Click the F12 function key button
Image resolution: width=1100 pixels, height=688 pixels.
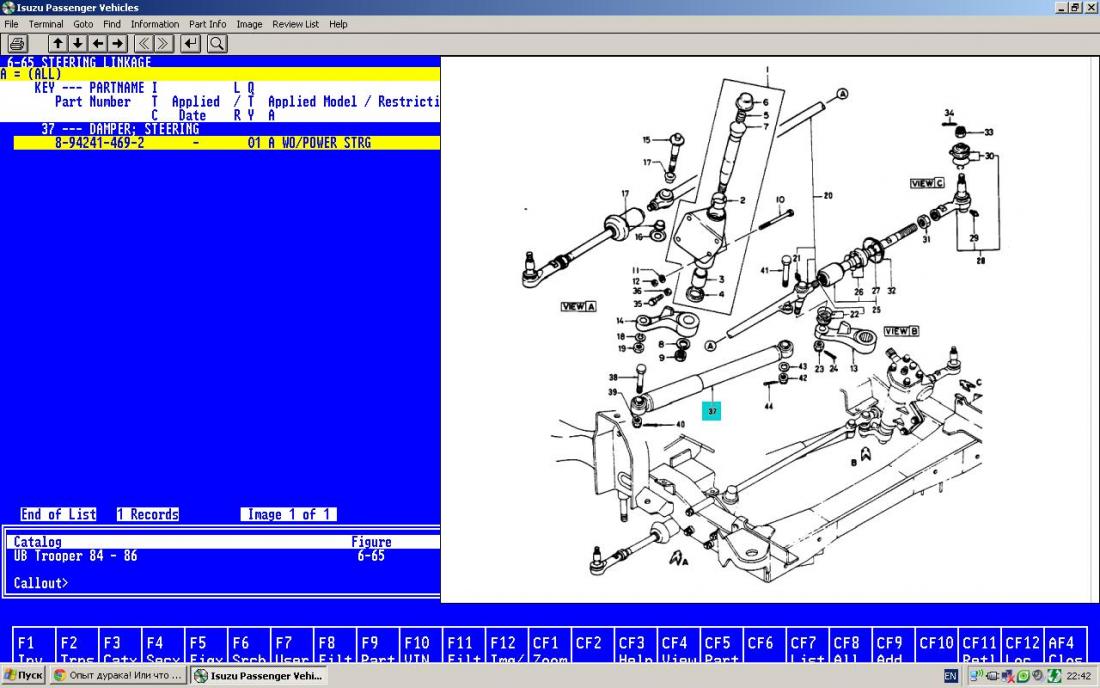click(506, 645)
